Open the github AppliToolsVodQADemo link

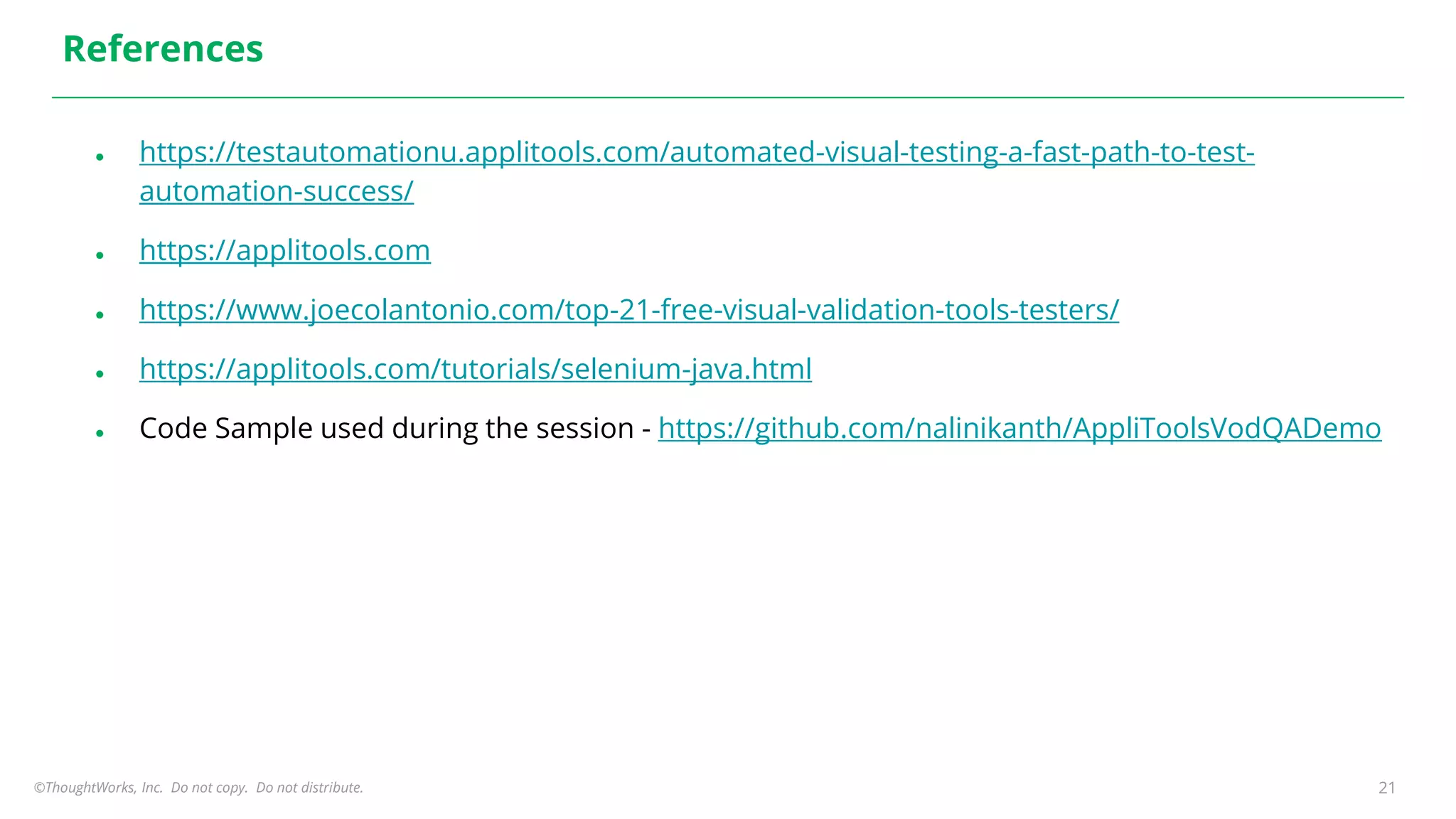1019,429
